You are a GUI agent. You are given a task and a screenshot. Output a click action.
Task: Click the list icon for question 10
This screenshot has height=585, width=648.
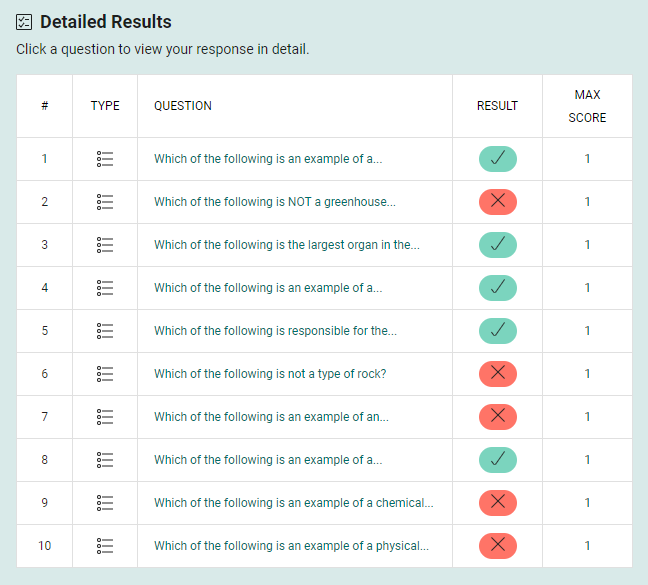tap(105, 546)
